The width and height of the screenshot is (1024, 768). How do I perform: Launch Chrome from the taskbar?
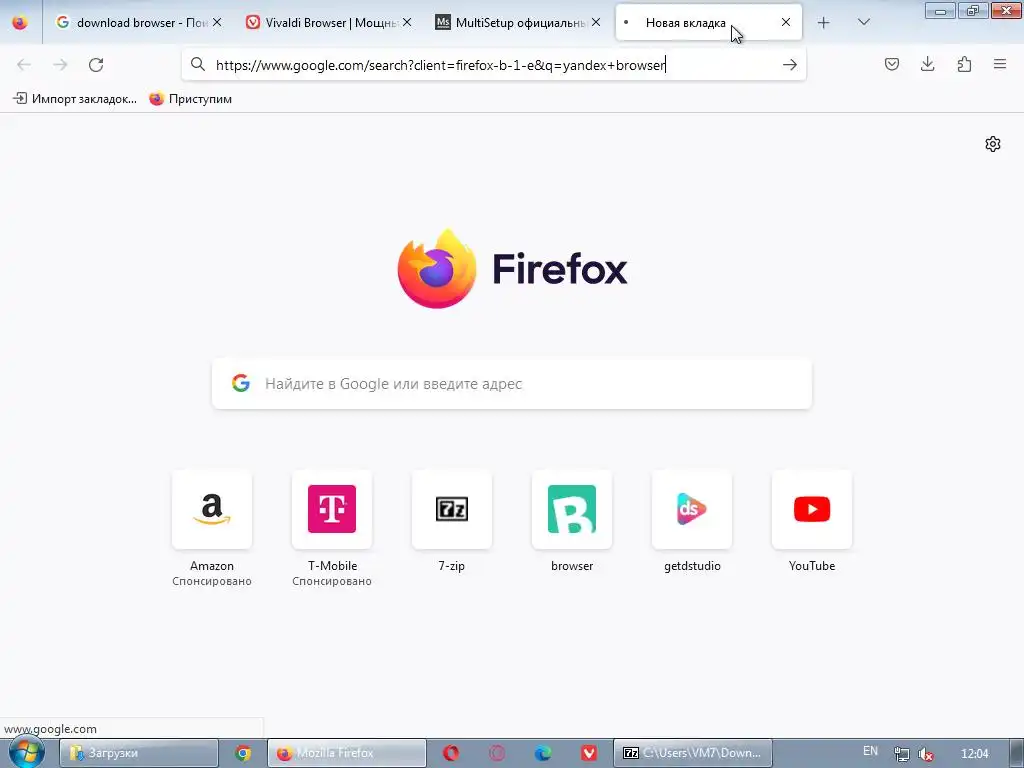point(243,753)
